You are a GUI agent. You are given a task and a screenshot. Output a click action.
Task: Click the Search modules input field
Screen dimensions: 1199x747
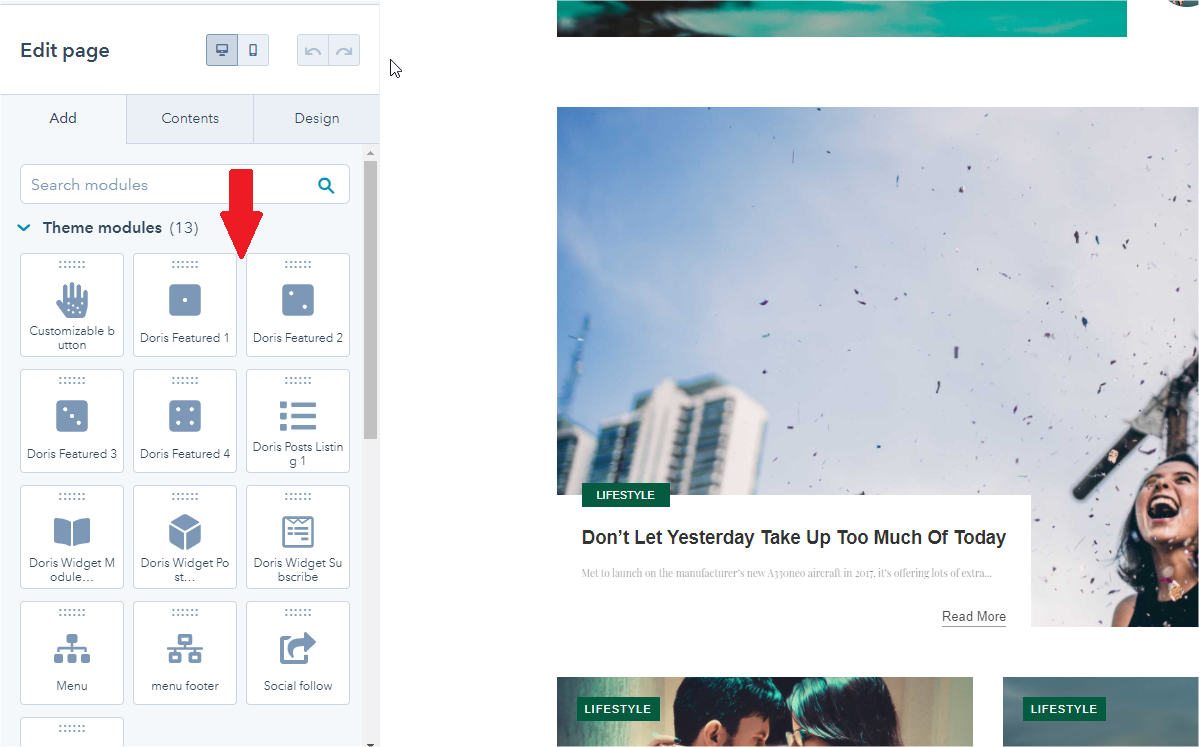click(x=165, y=185)
